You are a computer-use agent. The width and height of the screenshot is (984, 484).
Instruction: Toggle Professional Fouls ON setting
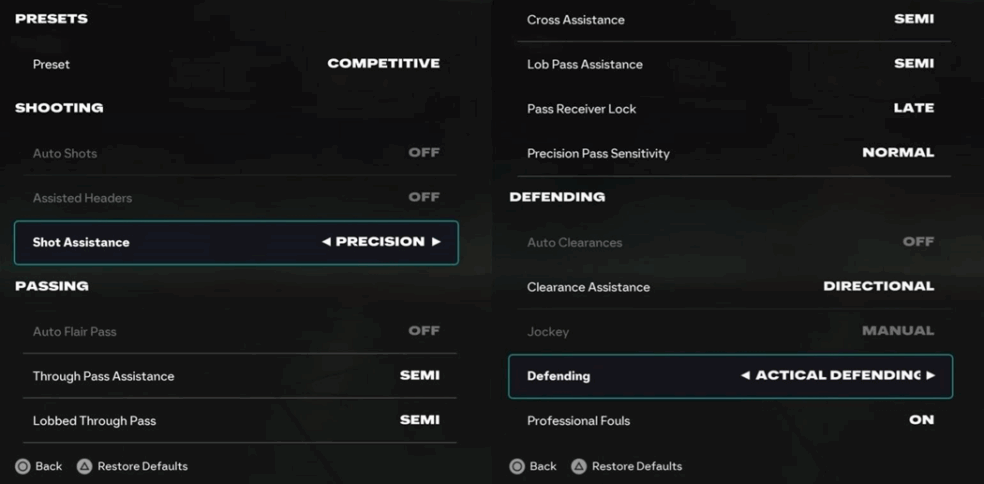(x=921, y=420)
